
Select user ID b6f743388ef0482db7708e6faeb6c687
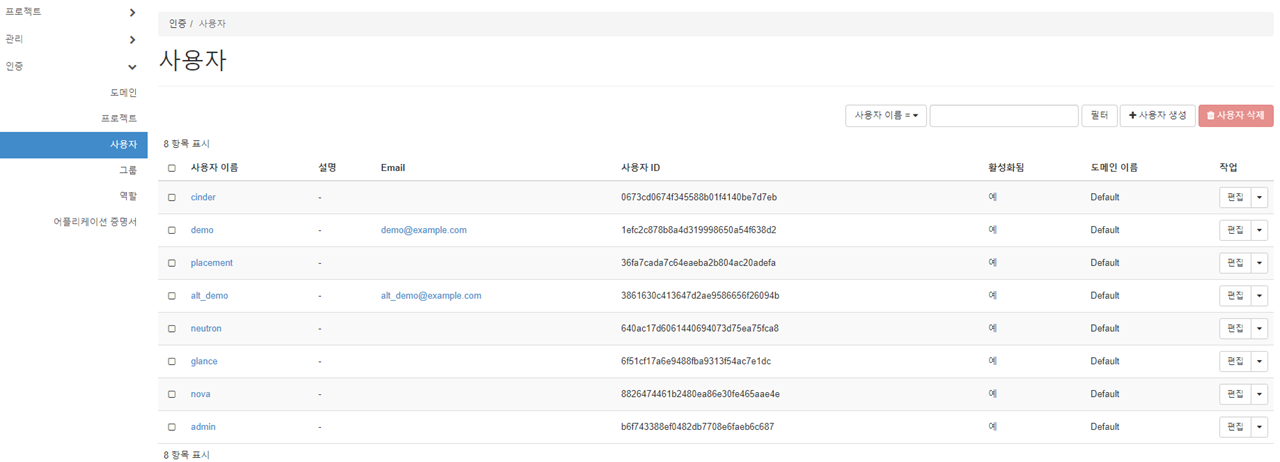[x=697, y=427]
